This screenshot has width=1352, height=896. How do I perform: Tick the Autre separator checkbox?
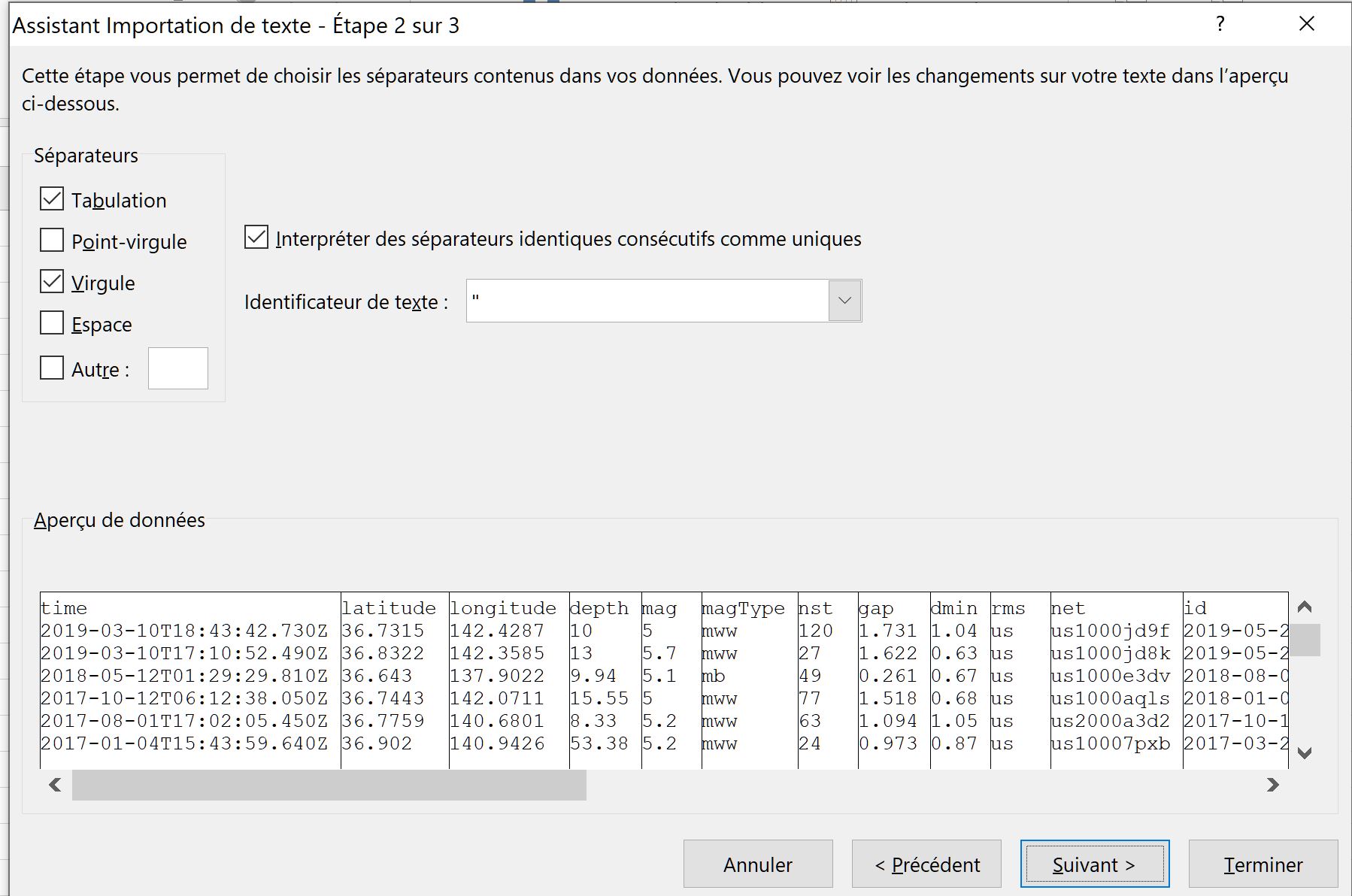52,368
